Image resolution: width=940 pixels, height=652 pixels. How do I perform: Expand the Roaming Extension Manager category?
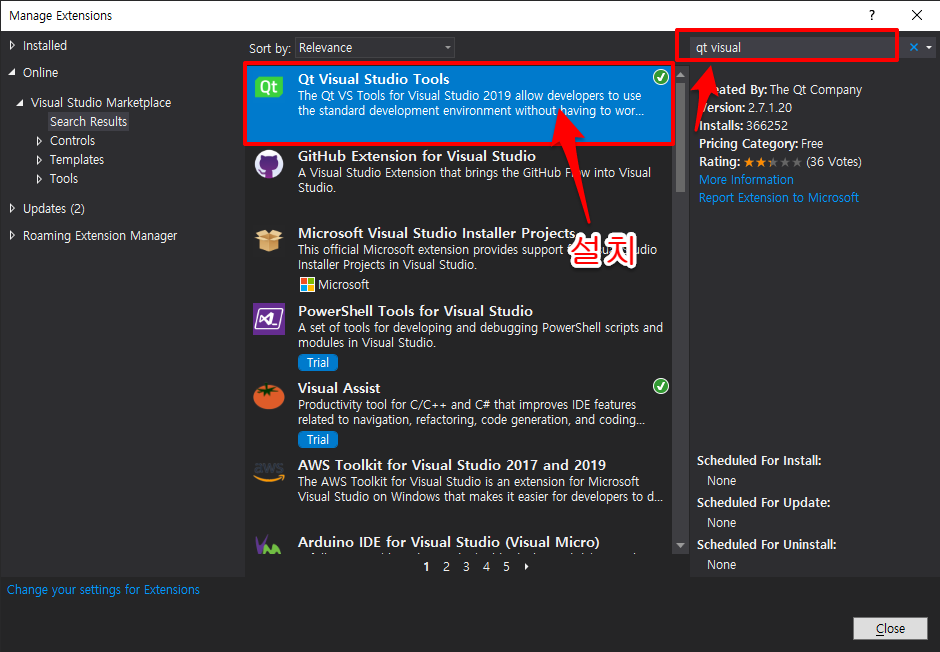(x=12, y=236)
